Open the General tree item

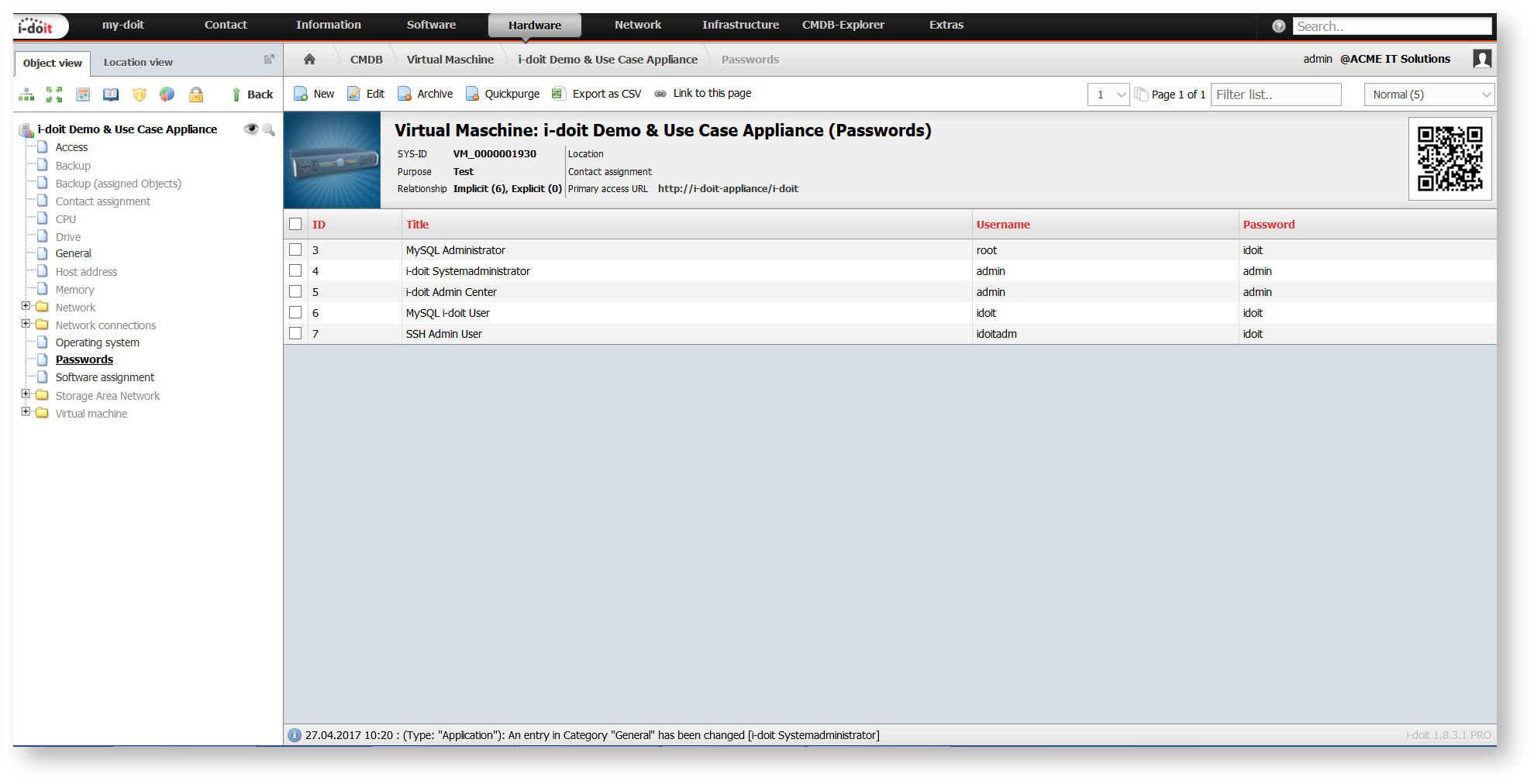coord(74,253)
